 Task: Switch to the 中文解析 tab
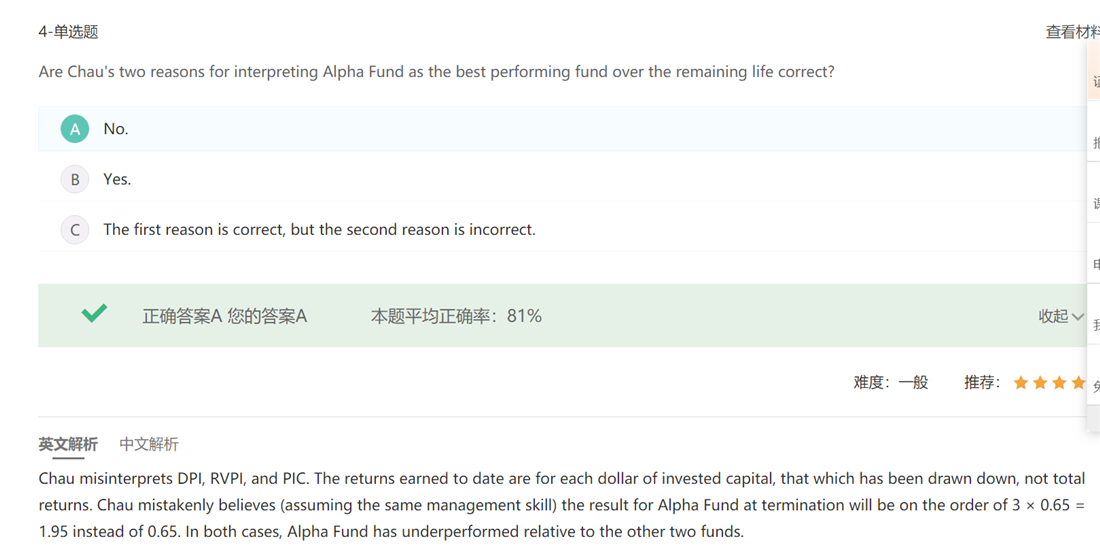[149, 444]
